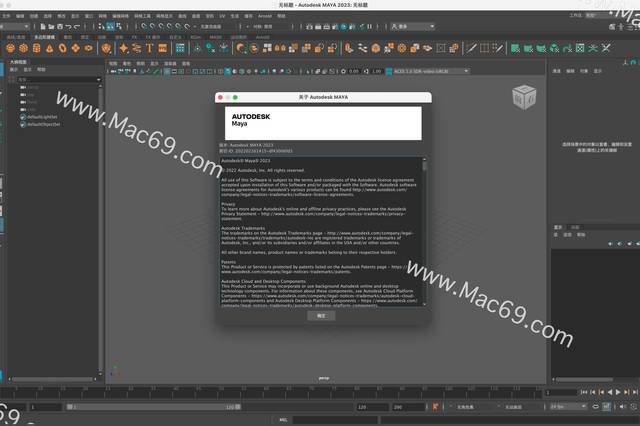
Task: Click go to start of playback range
Action: pyautogui.click(x=584, y=392)
